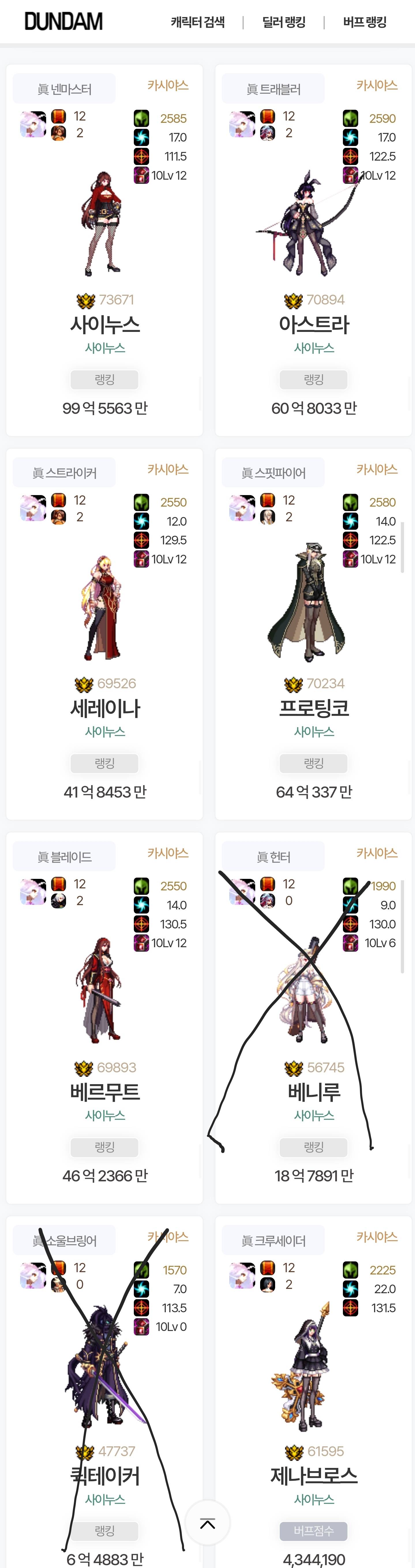Click the blue swirl icon on 프로팅코 card

pos(350,521)
